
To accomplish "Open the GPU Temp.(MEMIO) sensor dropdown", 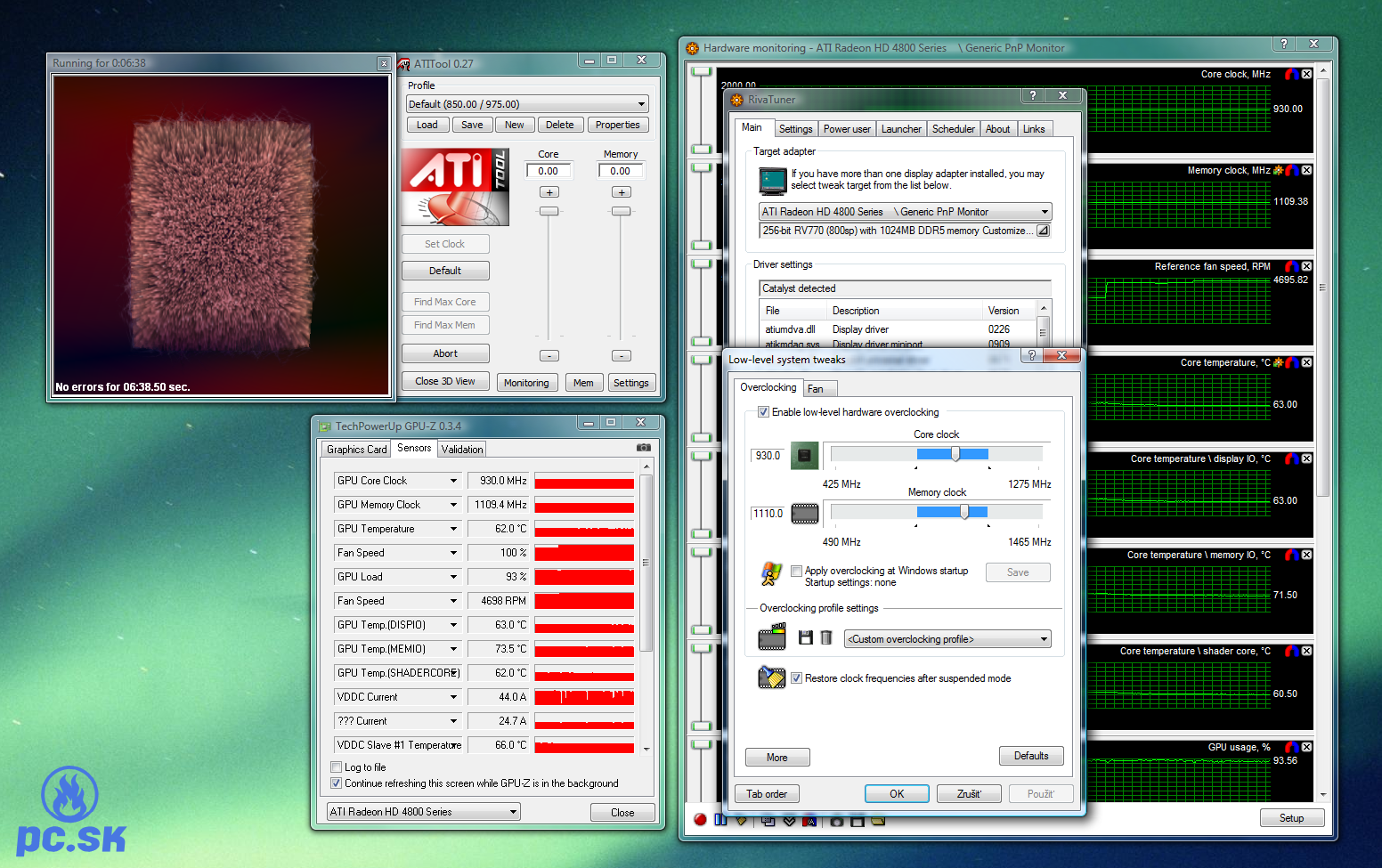I will (x=453, y=649).
